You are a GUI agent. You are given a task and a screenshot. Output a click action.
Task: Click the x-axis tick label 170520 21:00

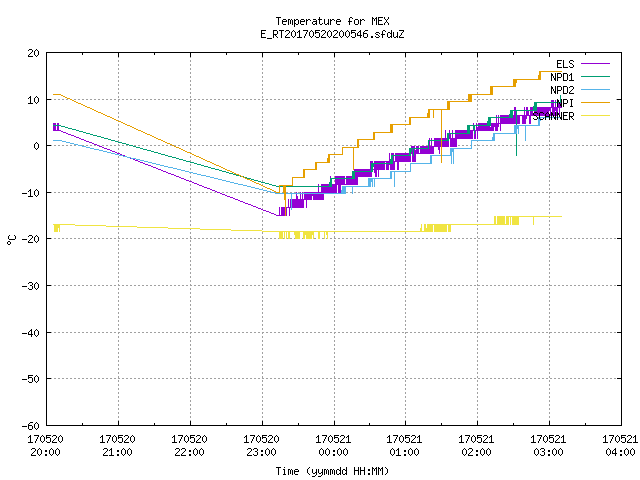pos(117,446)
